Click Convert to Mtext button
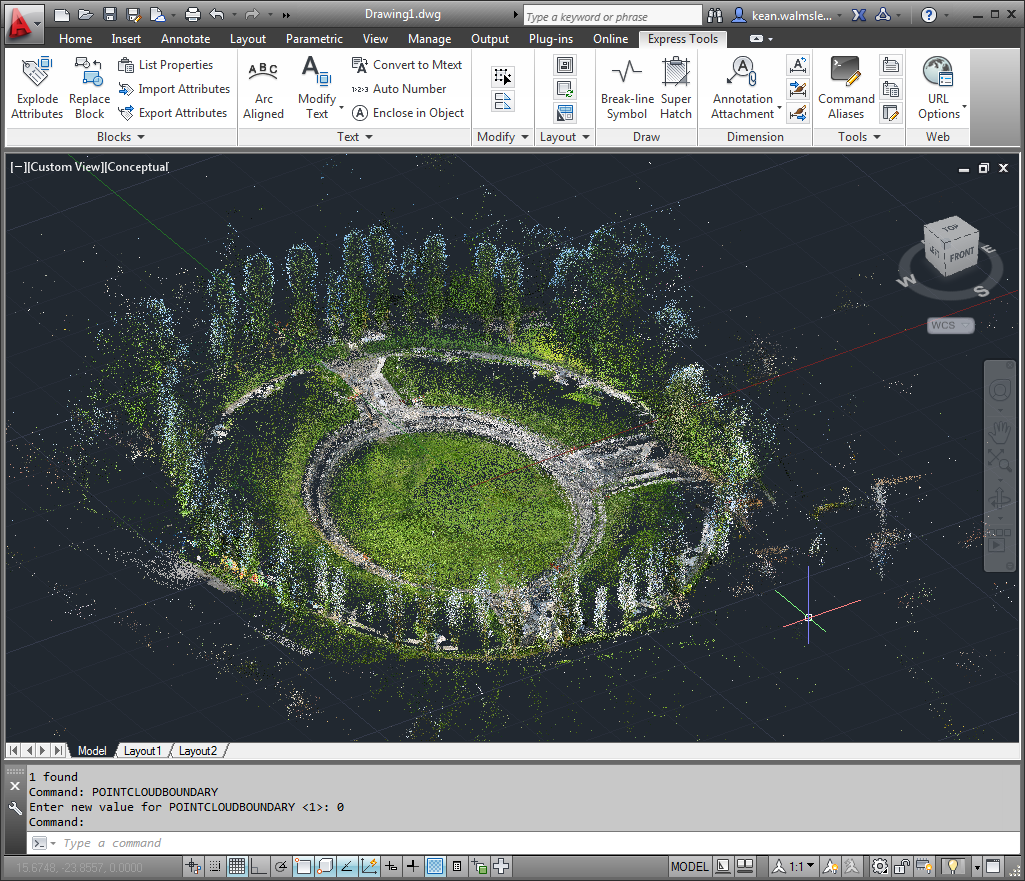This screenshot has height=881, width=1025. point(407,65)
